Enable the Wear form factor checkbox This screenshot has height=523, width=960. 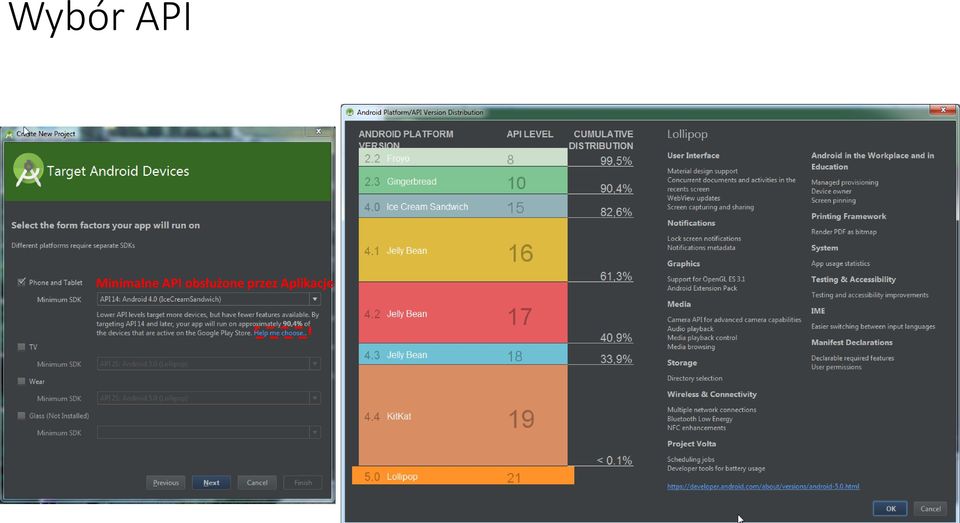pyautogui.click(x=21, y=381)
